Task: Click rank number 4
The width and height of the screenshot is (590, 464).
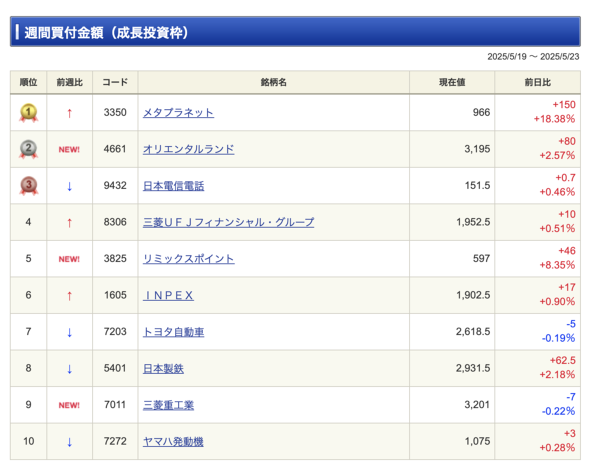Action: coord(28,222)
